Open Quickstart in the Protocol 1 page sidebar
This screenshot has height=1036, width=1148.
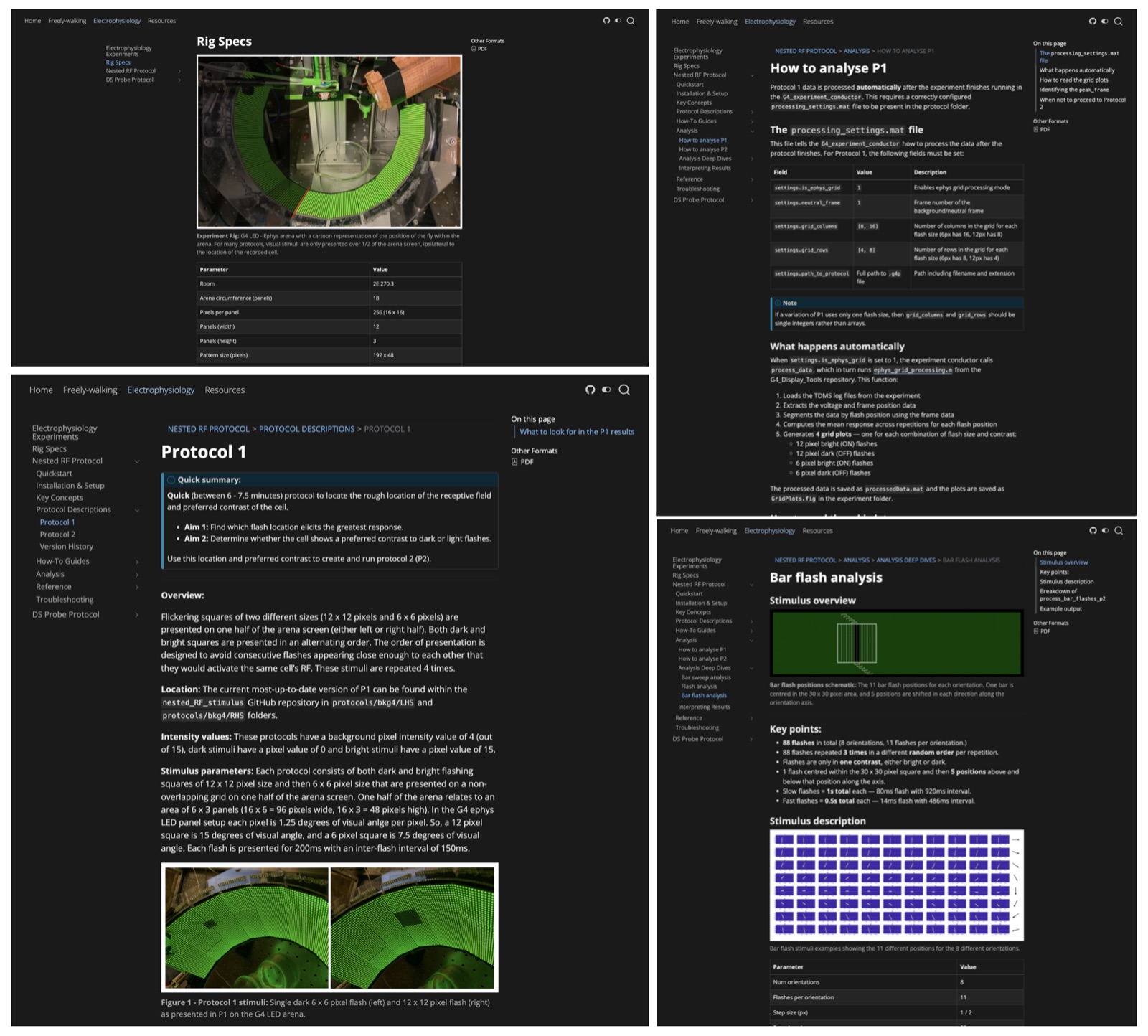point(55,474)
